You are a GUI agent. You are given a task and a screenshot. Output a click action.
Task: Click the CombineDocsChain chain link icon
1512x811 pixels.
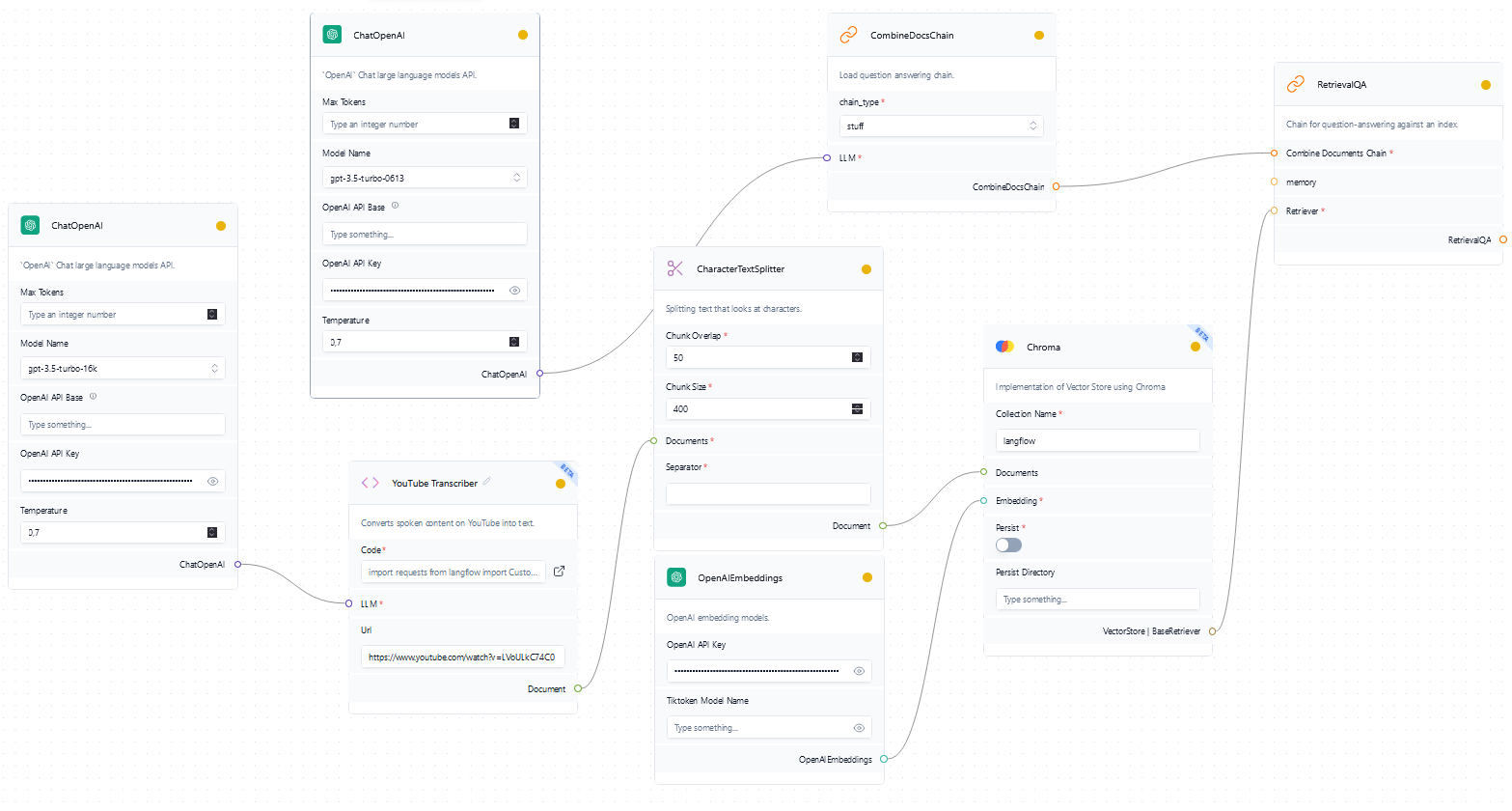tap(848, 35)
